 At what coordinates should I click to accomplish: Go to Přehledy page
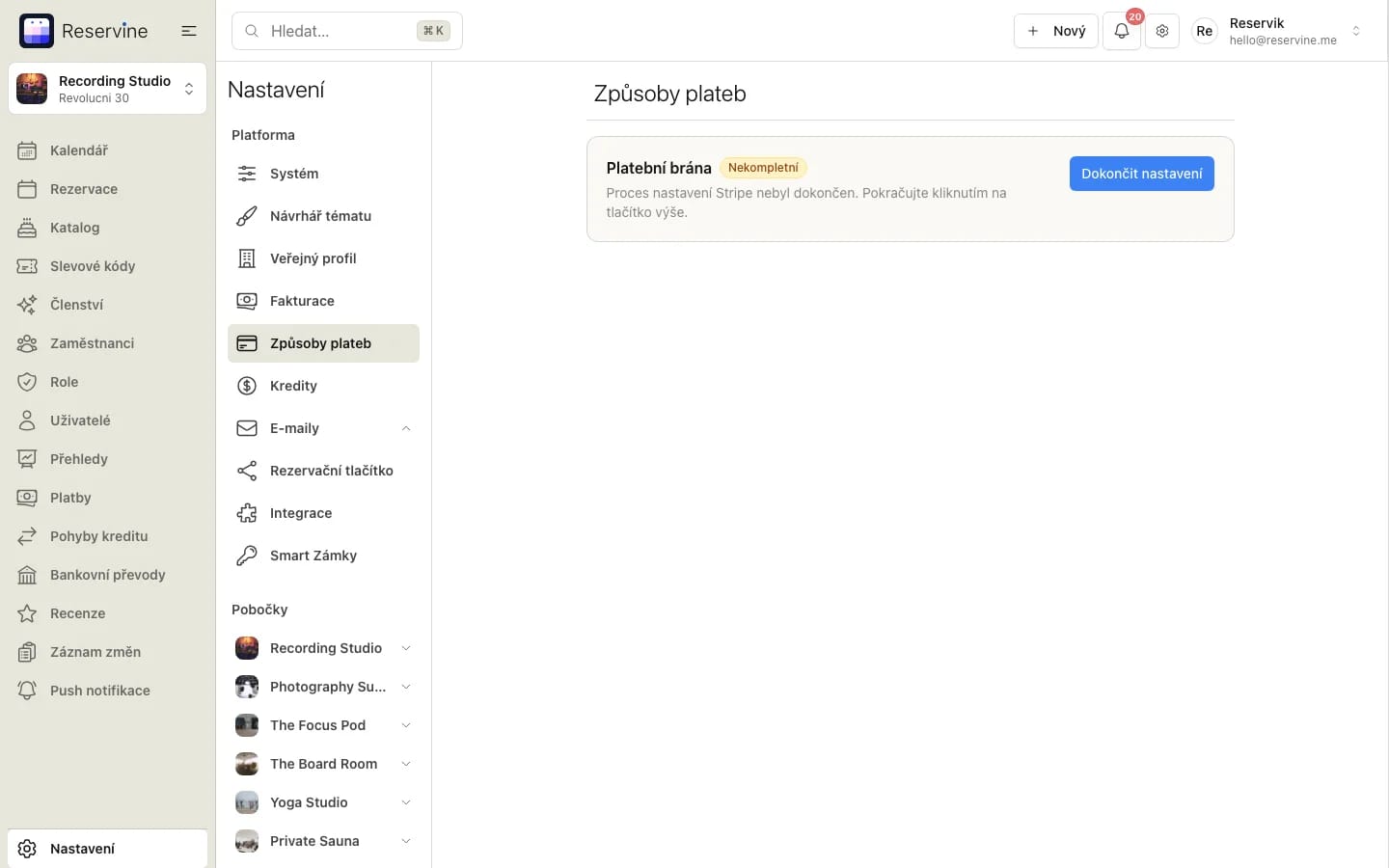[x=107, y=459]
